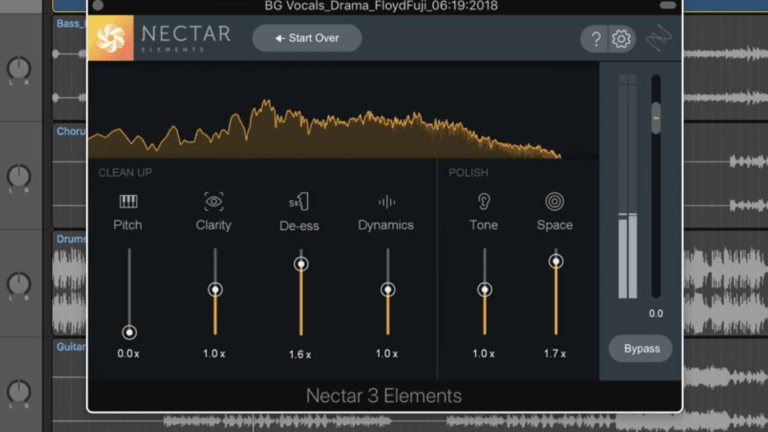Toggle the Bypass button
This screenshot has height=432, width=768.
(641, 349)
